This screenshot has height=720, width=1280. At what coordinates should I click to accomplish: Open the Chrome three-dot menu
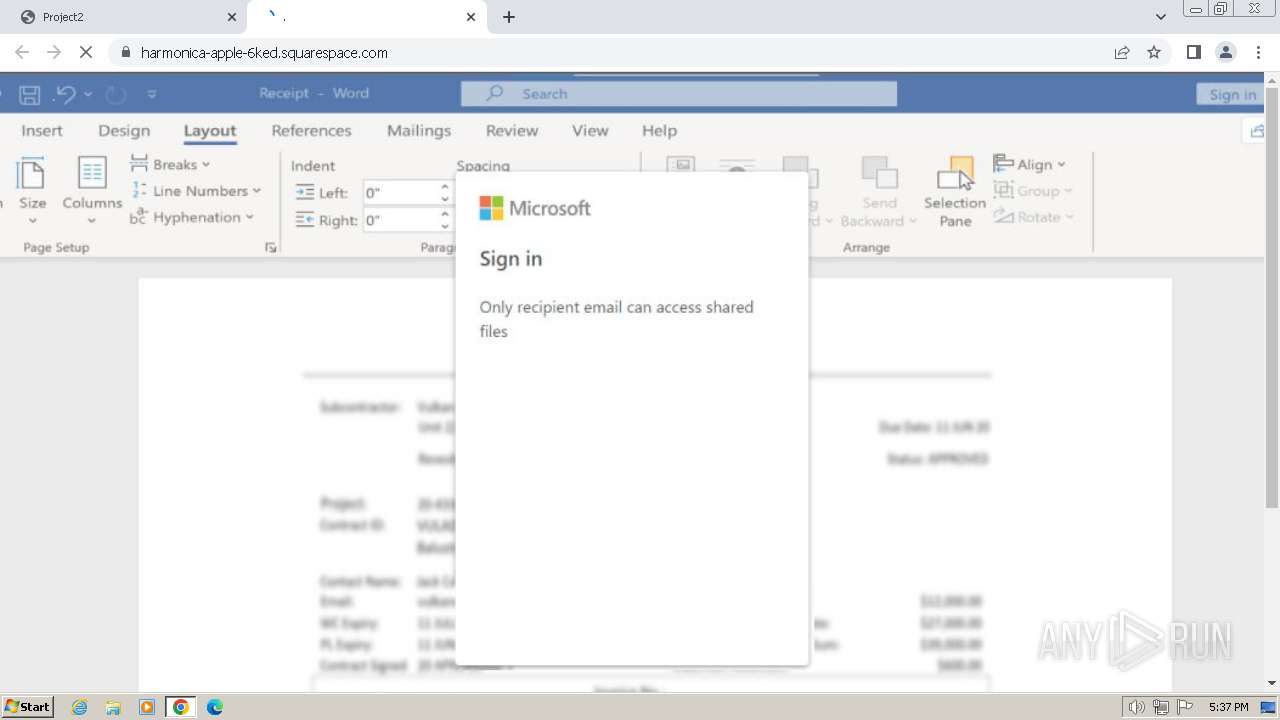click(x=1258, y=52)
